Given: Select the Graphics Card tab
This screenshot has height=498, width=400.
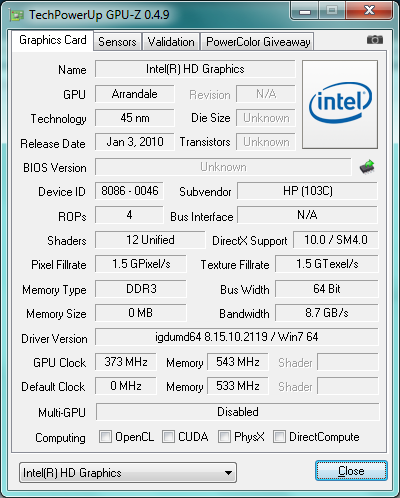Looking at the screenshot, I should 53,40.
